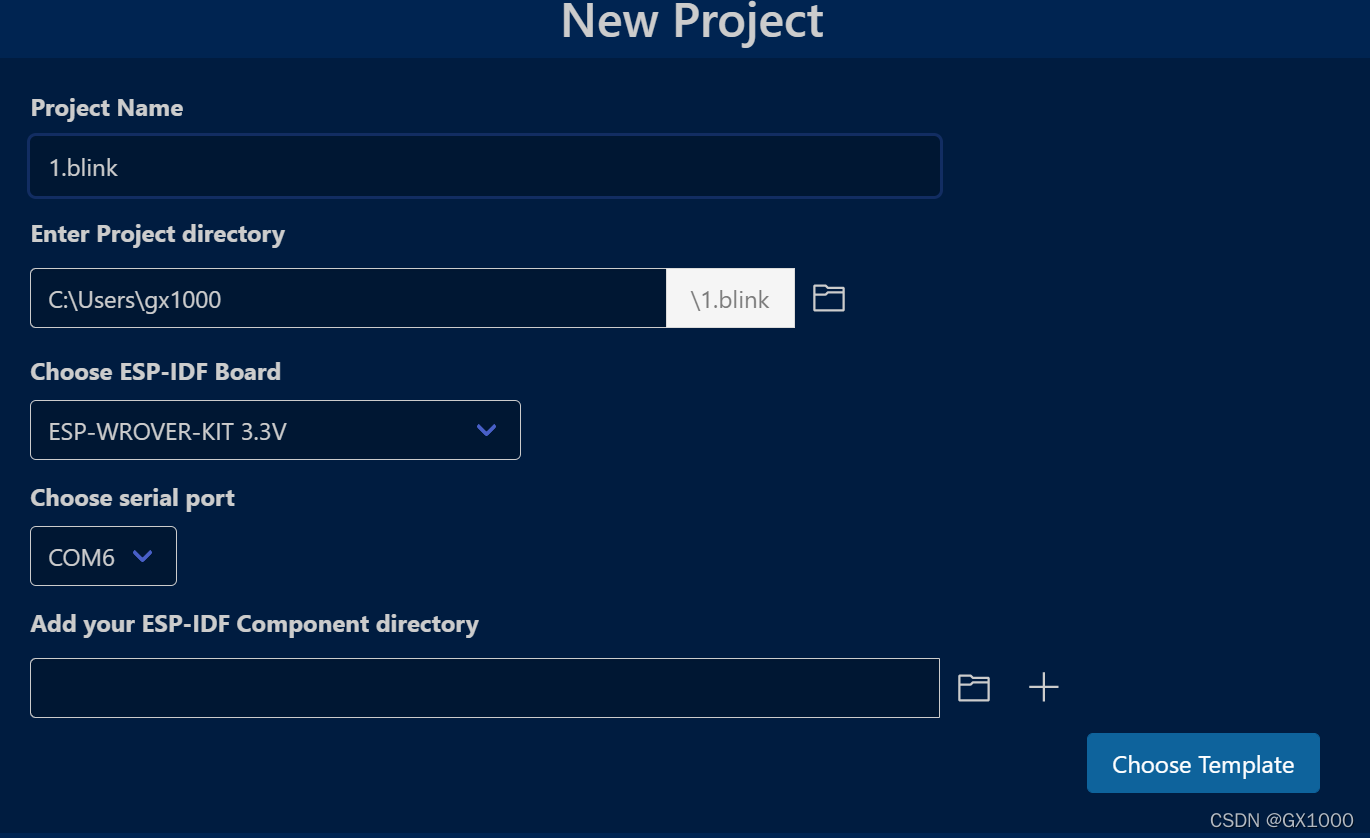The width and height of the screenshot is (1370, 838).
Task: Add component directory with plus icon
Action: click(1043, 688)
